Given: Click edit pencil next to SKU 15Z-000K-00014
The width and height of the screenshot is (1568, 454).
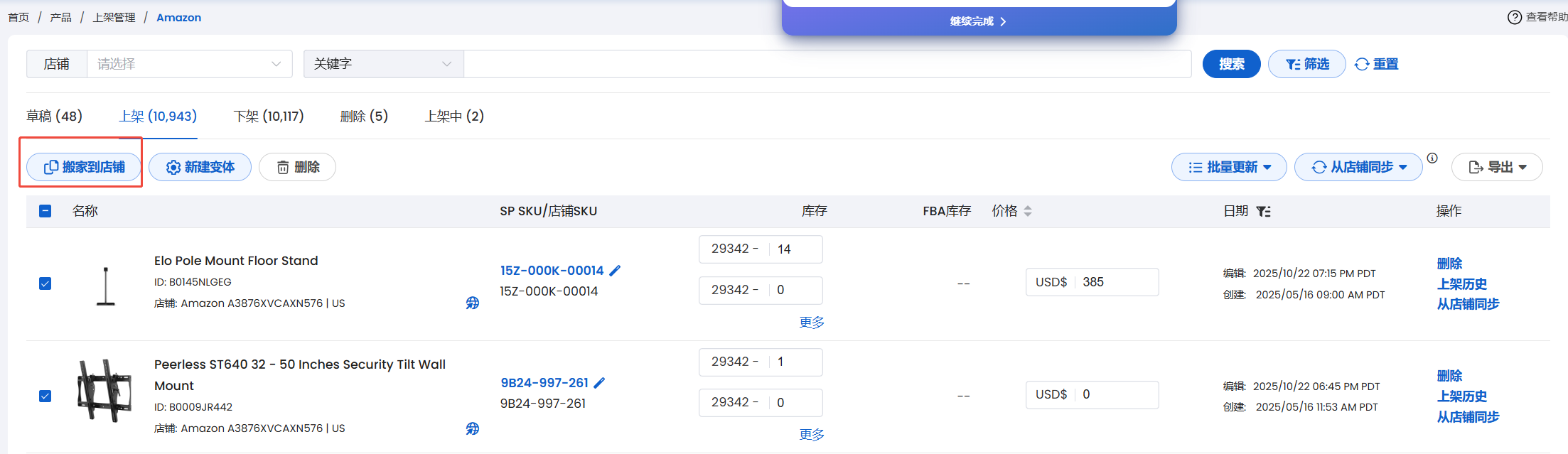Looking at the screenshot, I should 616,271.
